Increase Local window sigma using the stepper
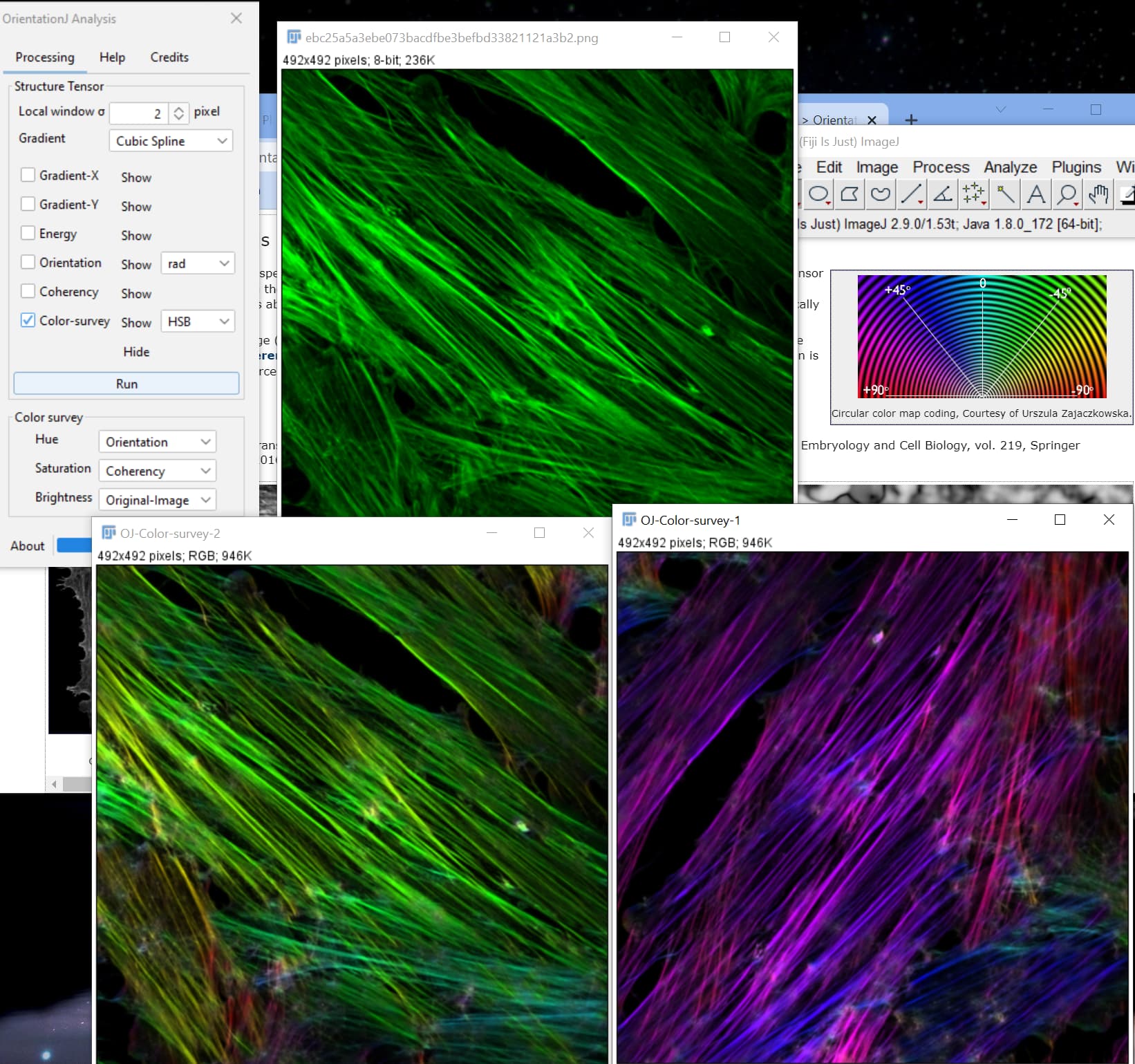1135x1064 pixels. click(x=178, y=109)
